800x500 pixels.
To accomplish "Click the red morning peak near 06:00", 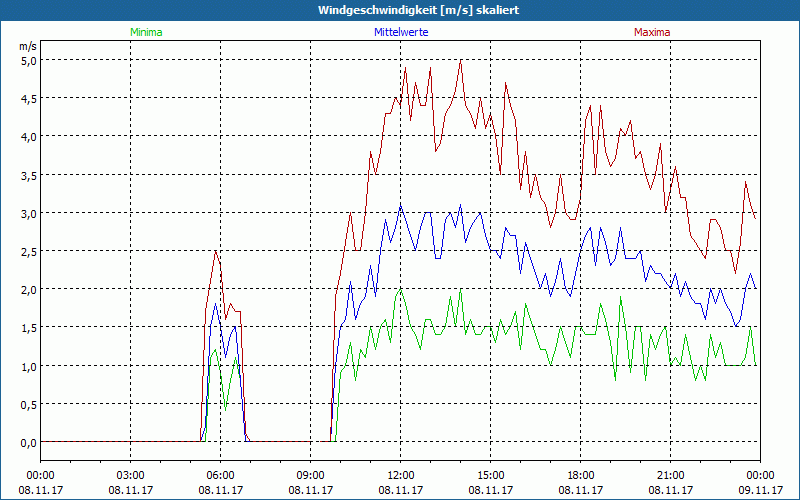I will (216, 251).
